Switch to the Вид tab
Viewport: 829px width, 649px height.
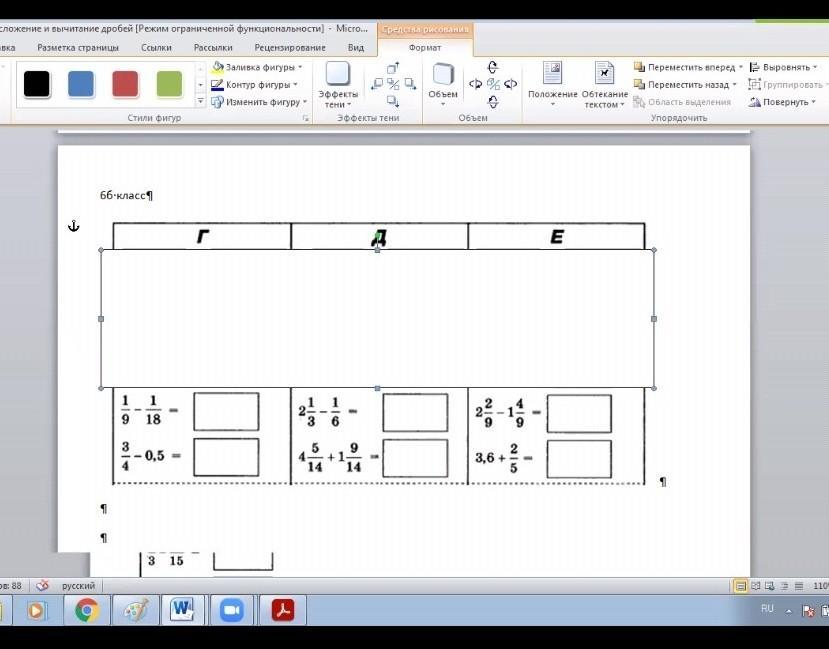pos(356,48)
